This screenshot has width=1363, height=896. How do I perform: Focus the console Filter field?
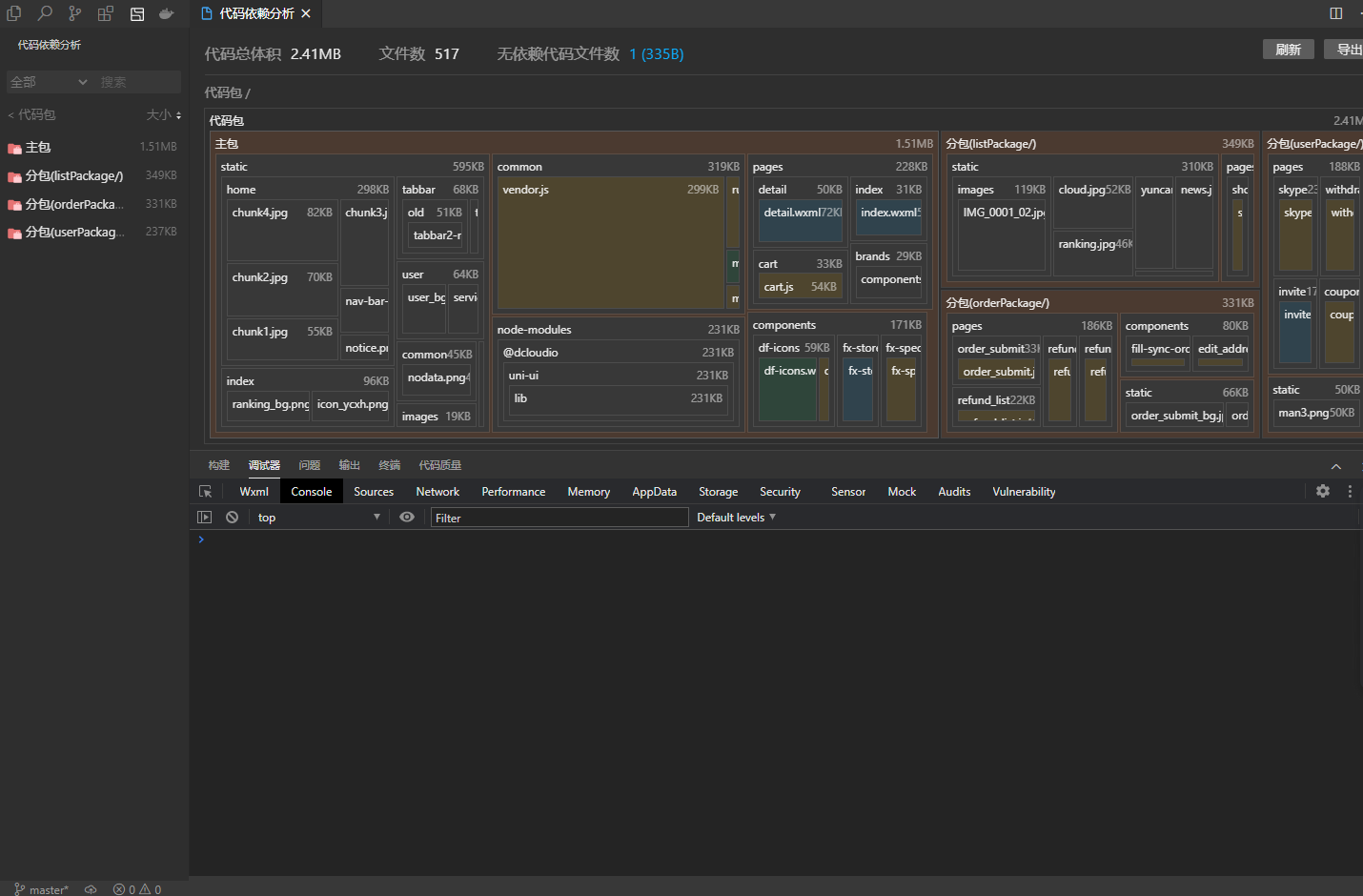(x=559, y=518)
